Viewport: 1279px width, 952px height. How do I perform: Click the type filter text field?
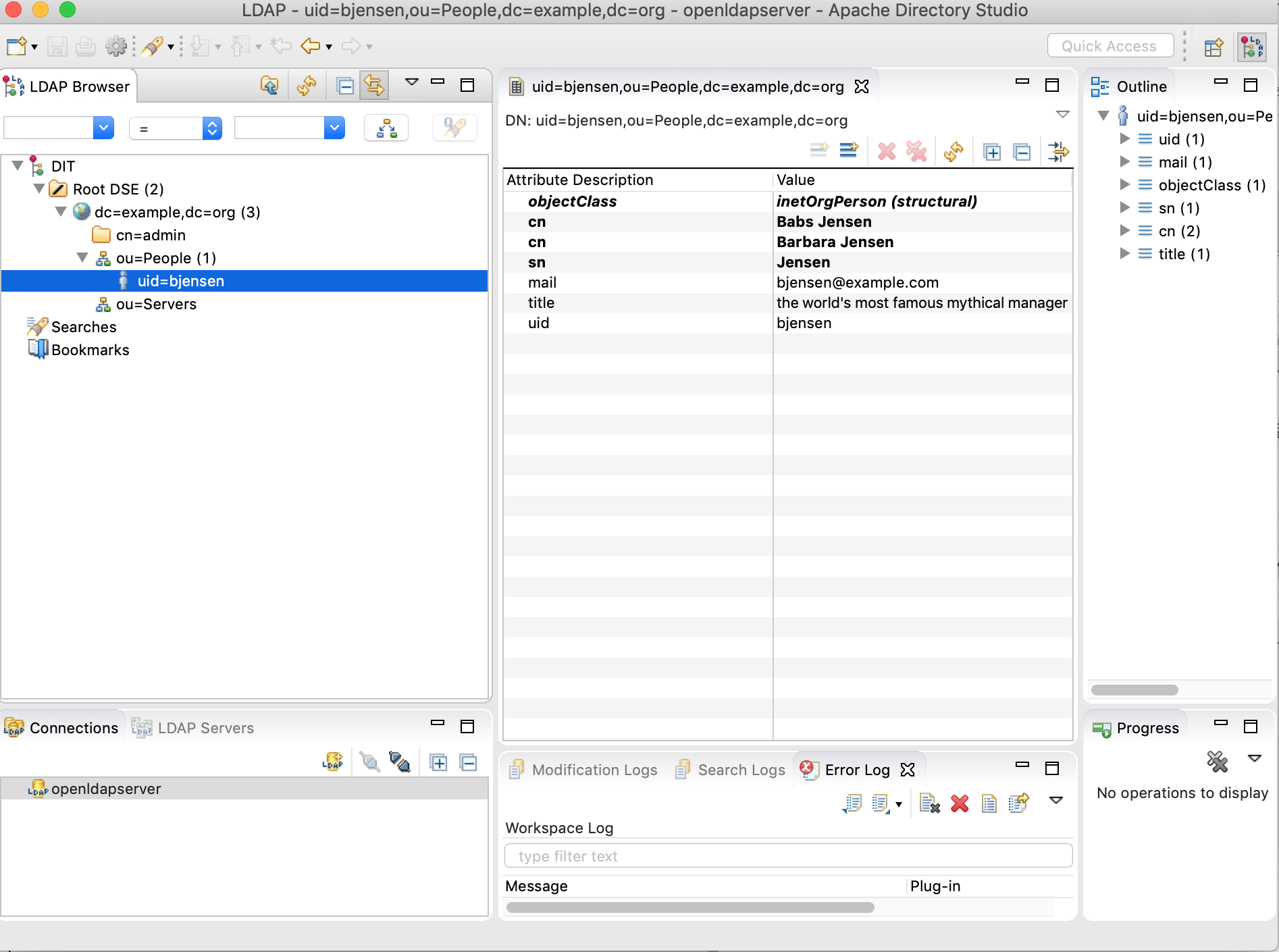788,856
